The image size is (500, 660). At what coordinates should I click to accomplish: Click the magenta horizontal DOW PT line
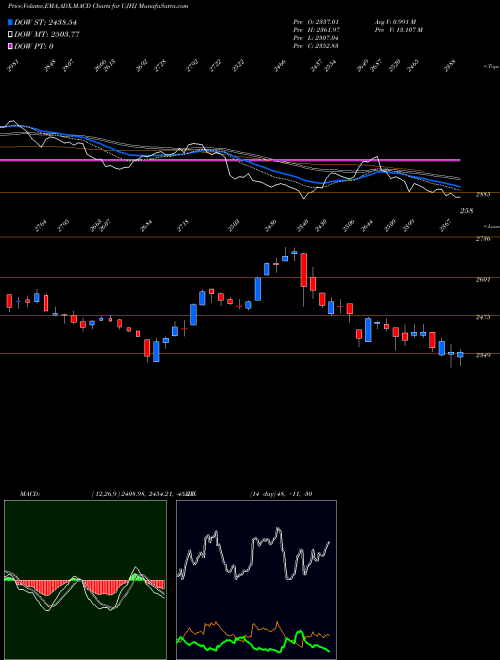pos(230,160)
